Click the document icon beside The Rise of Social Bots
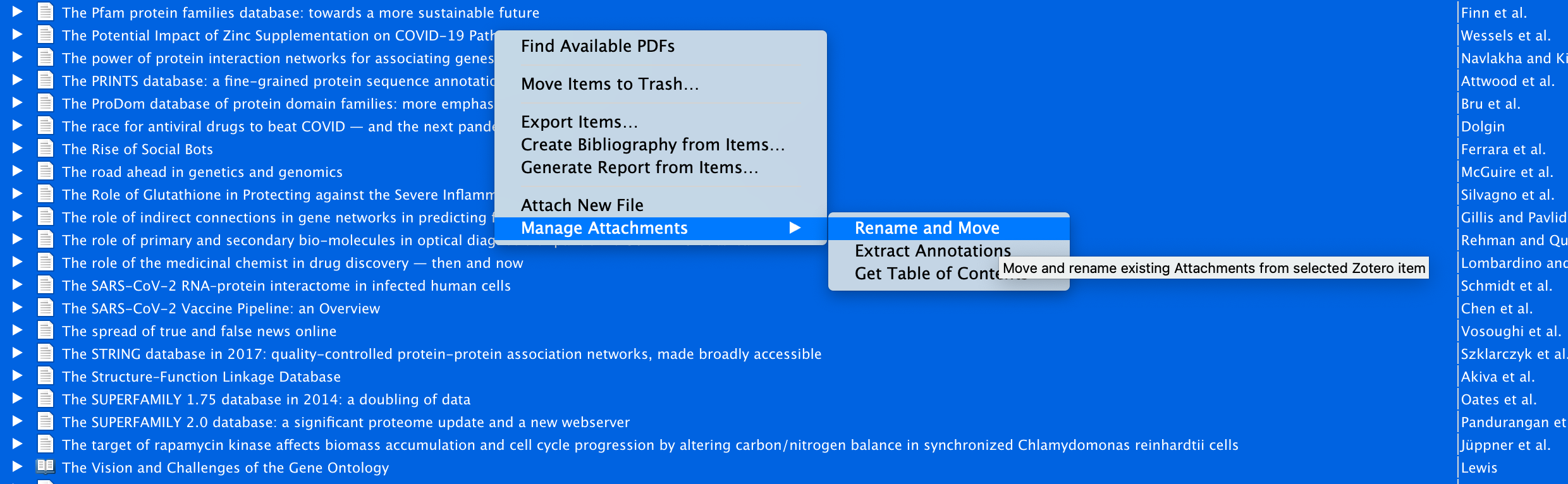Screen dimensions: 1568x484 [x=45, y=147]
